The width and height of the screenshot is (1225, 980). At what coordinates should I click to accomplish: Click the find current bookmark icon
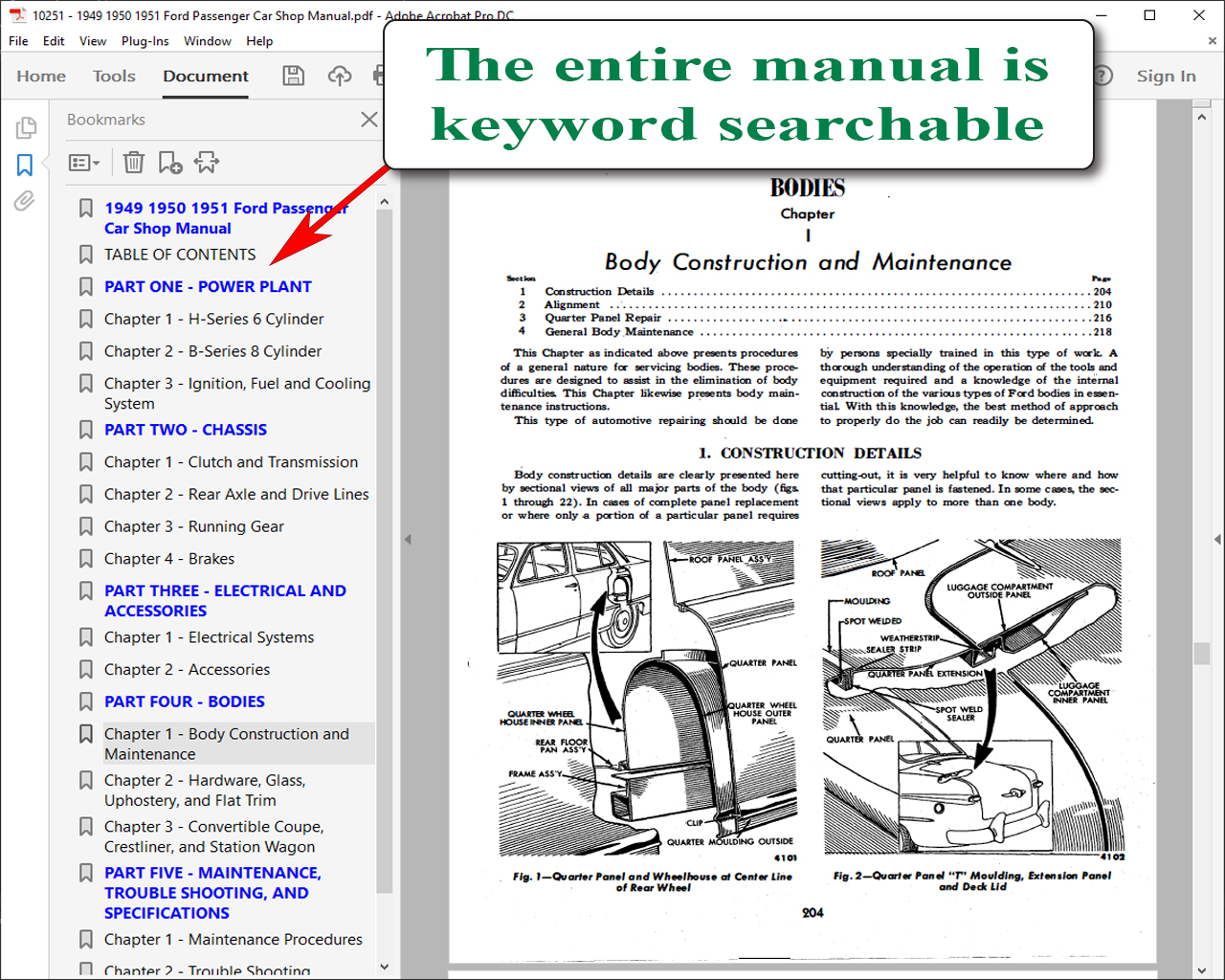click(207, 163)
